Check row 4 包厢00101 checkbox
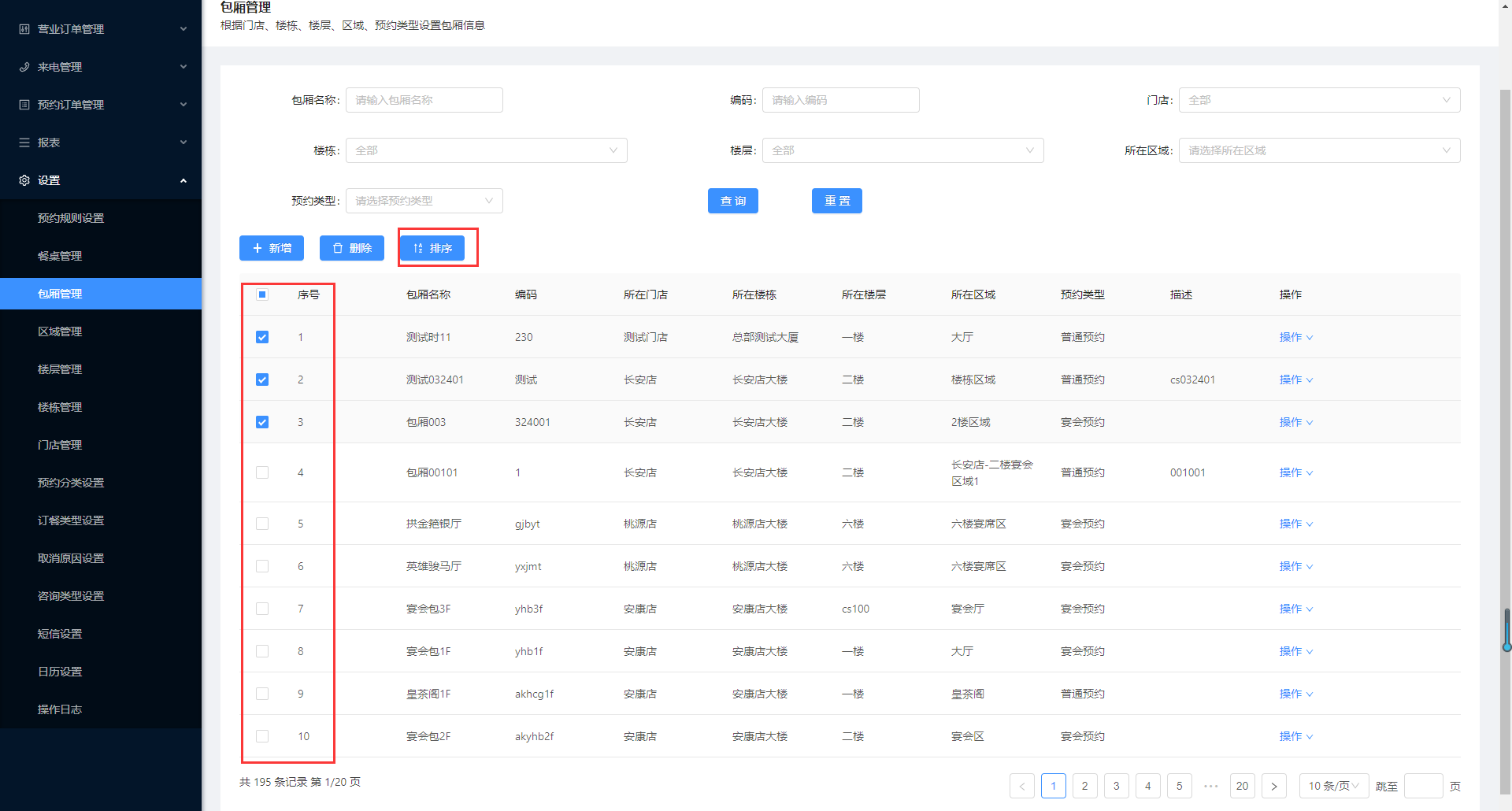The width and height of the screenshot is (1512, 811). point(262,472)
